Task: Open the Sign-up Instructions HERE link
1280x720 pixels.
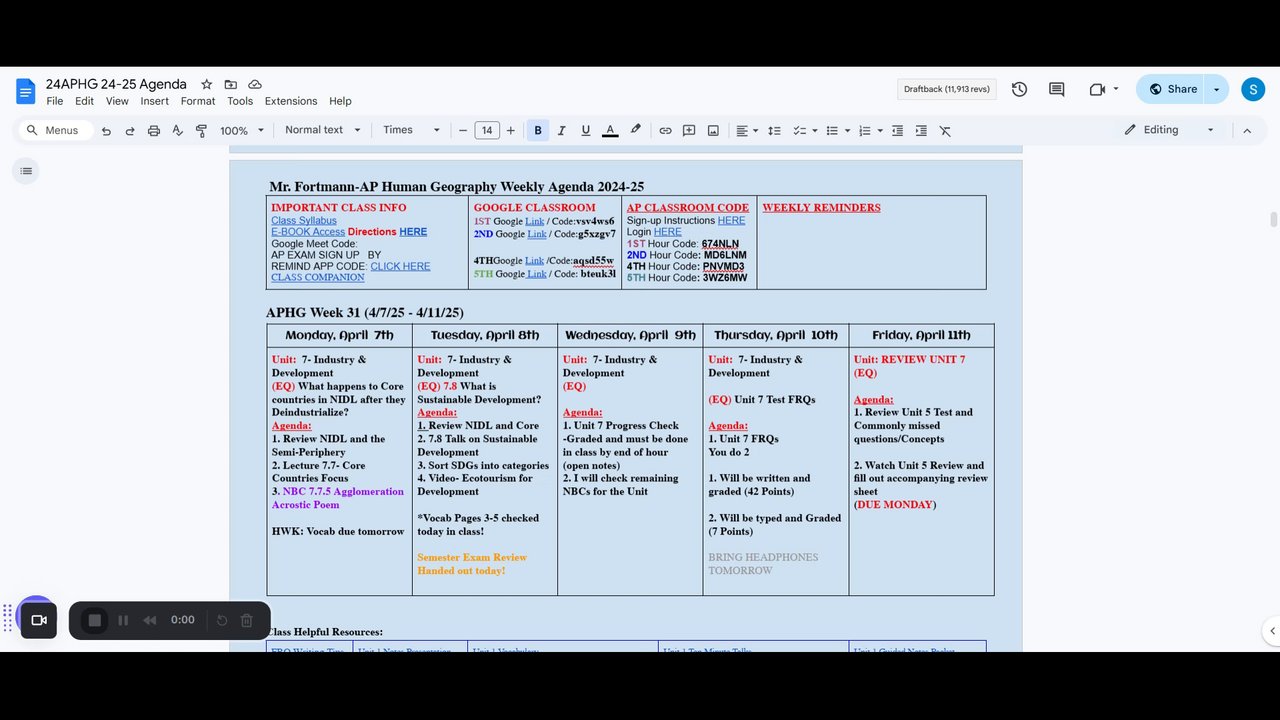Action: 731,220
